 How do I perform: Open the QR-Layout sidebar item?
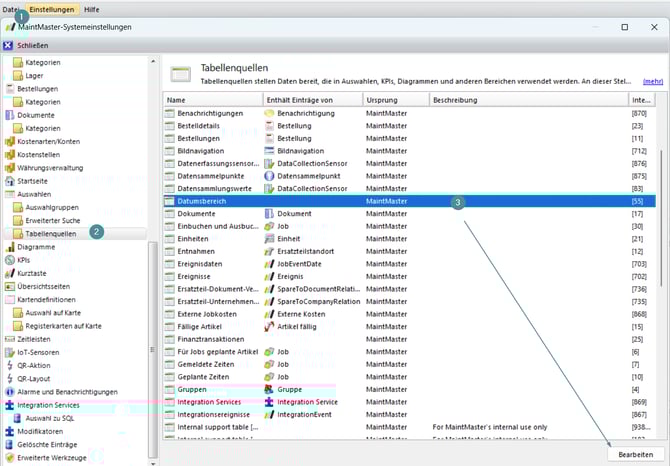coord(38,378)
